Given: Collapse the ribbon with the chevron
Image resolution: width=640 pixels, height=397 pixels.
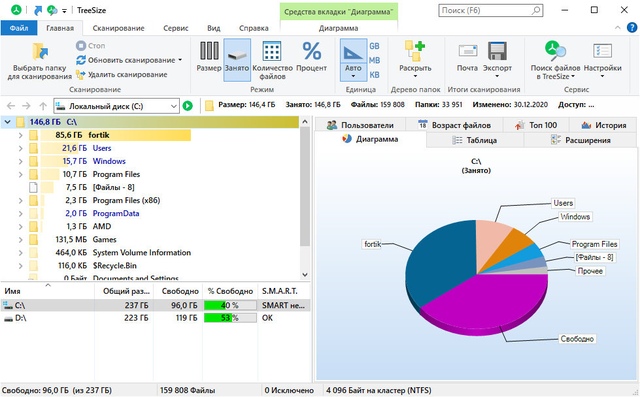Looking at the screenshot, I should tap(618, 28).
